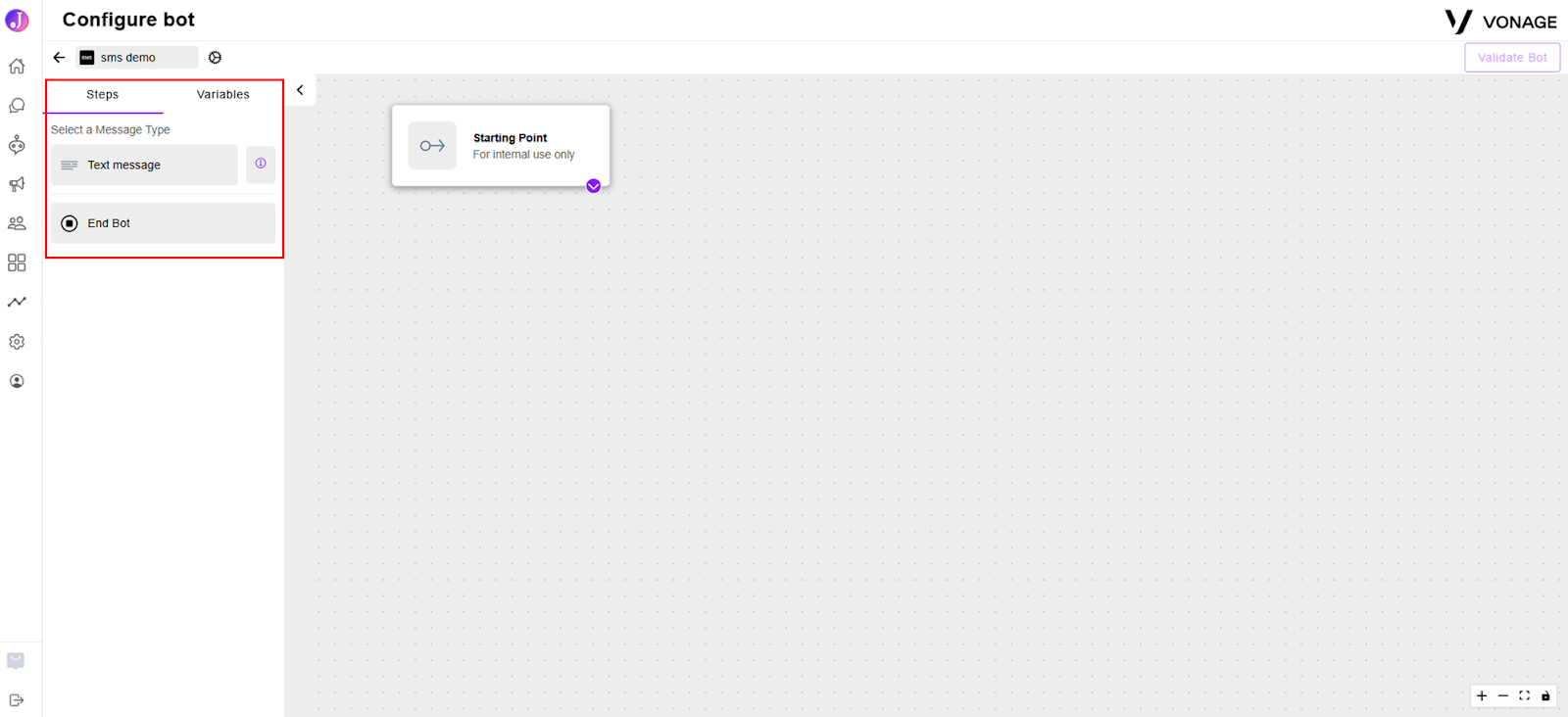Open the contacts people icon
This screenshot has width=1568, height=717.
(x=17, y=223)
